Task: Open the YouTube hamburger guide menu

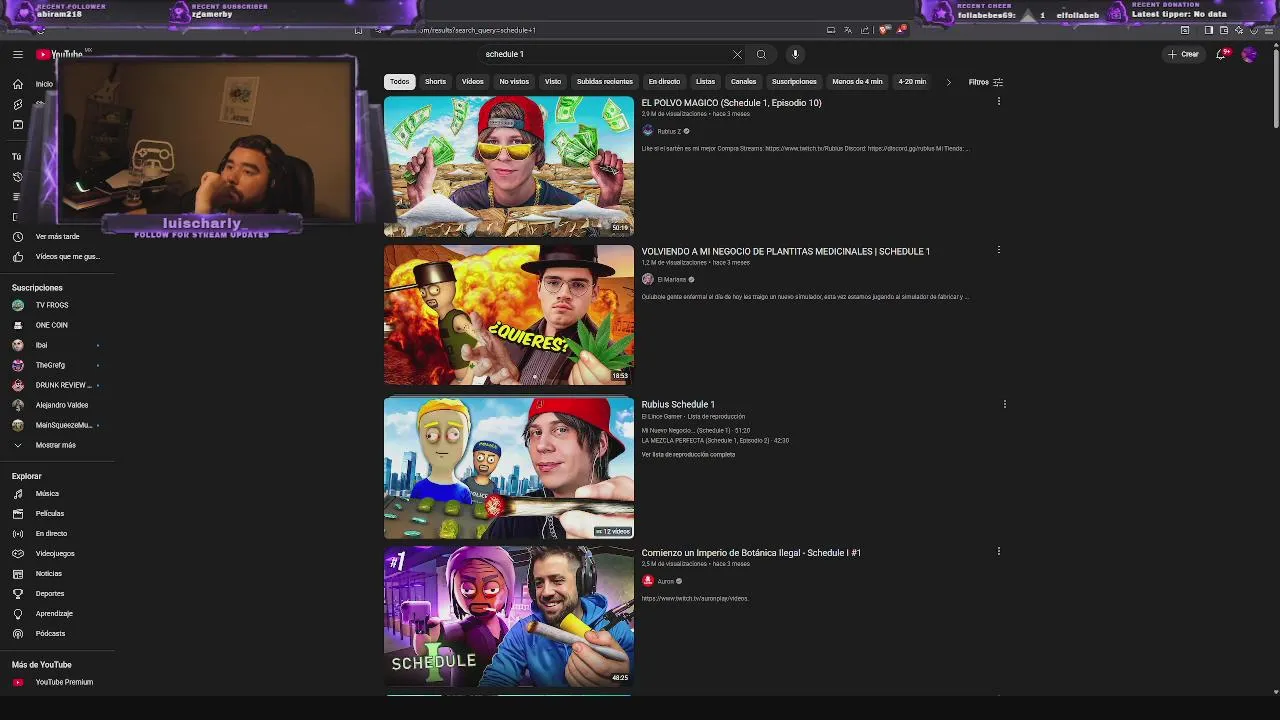Action: click(x=17, y=54)
